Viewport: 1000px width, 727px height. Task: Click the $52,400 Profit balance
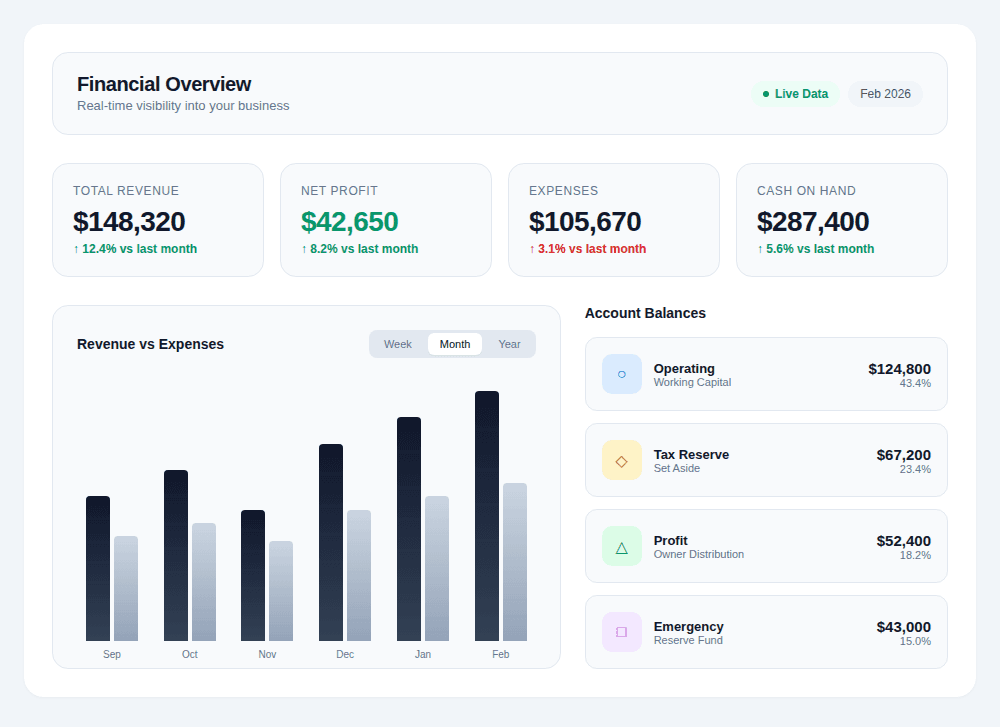point(904,541)
